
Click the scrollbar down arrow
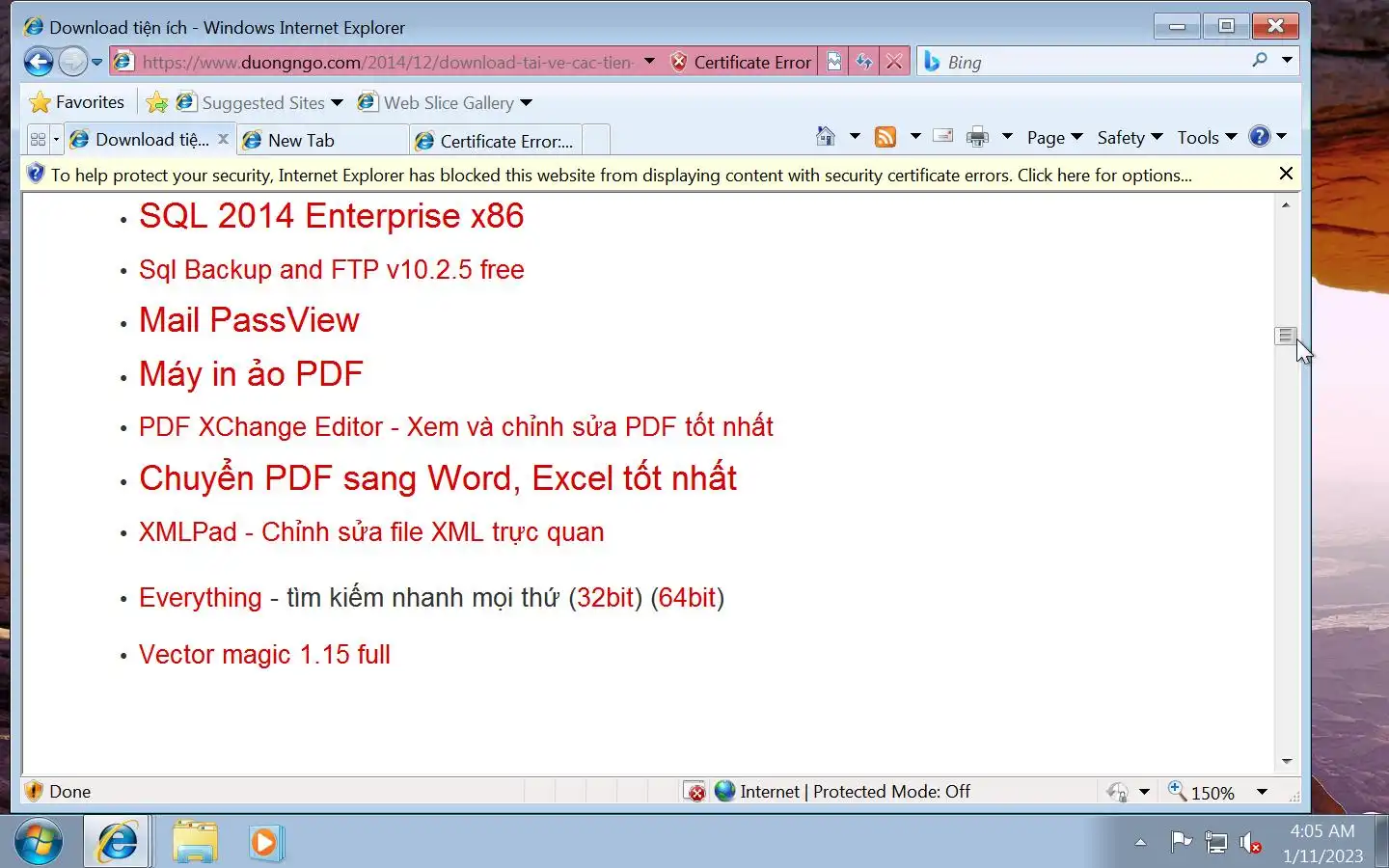[1286, 762]
